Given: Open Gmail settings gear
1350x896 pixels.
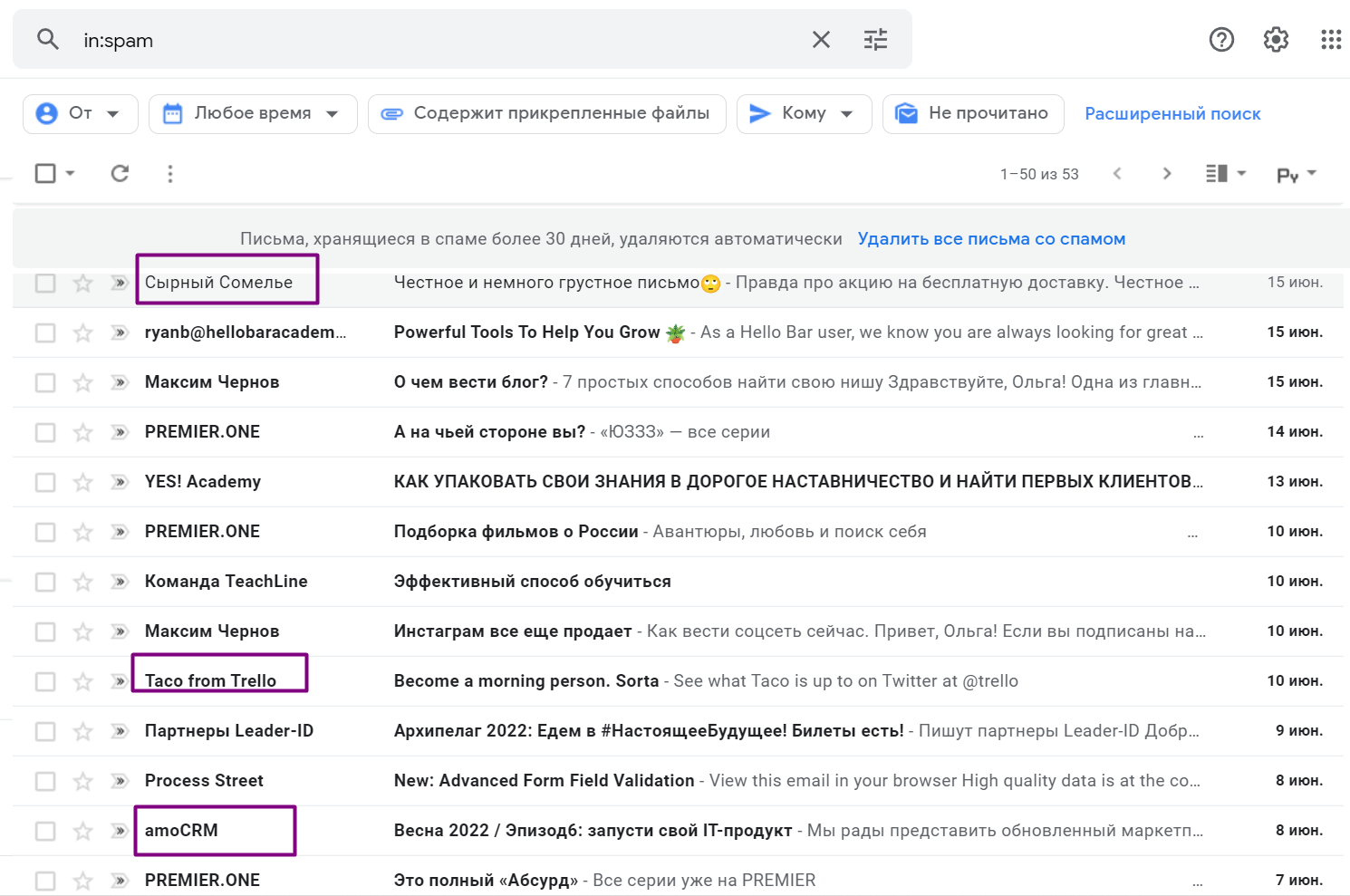Looking at the screenshot, I should pos(1276,39).
